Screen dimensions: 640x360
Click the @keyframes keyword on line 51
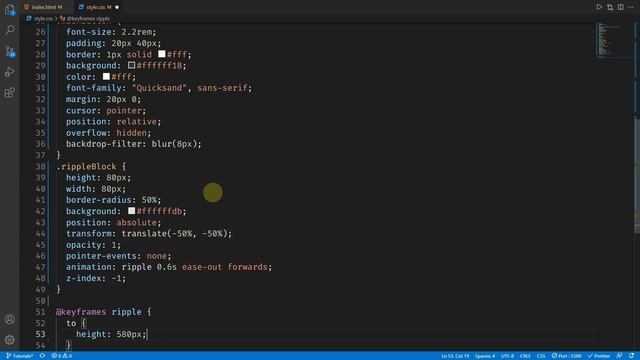click(81, 312)
